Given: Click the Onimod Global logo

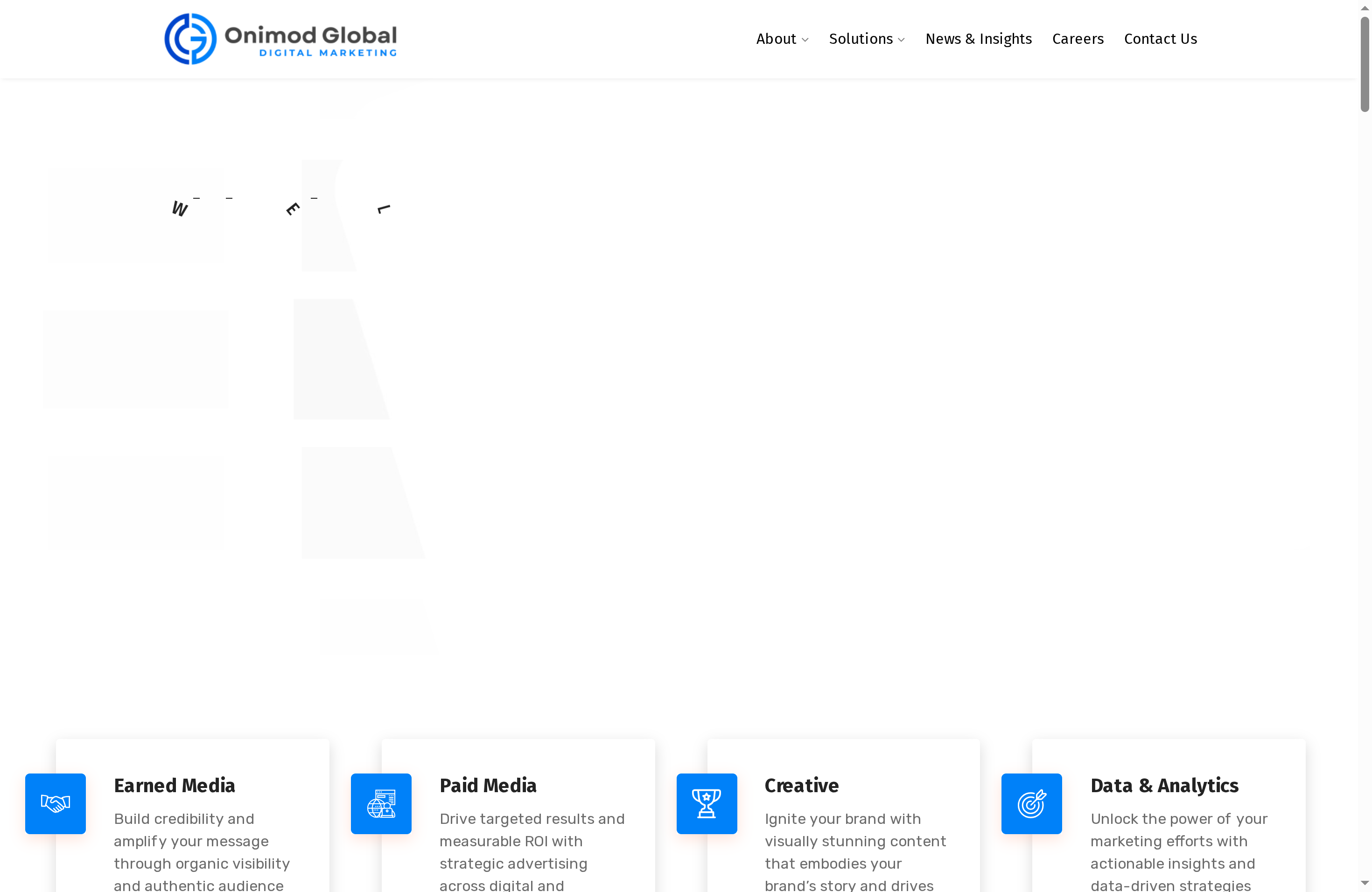Looking at the screenshot, I should (x=281, y=39).
